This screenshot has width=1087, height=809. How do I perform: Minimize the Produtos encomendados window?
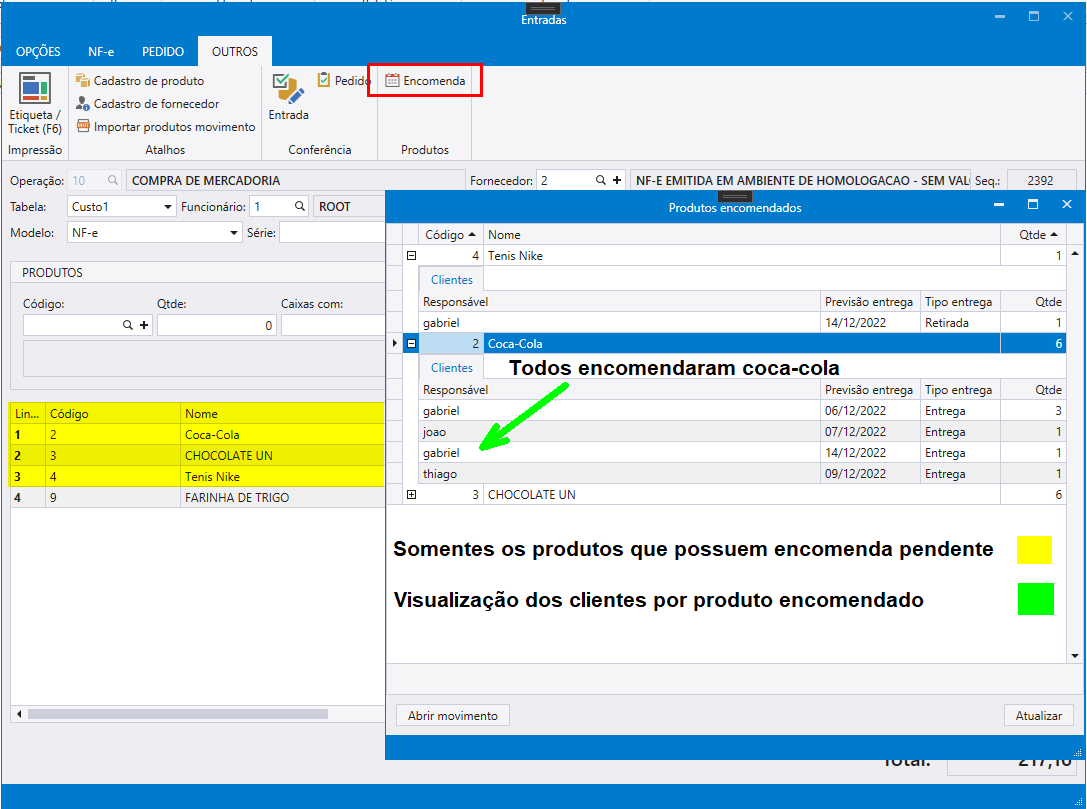coord(999,205)
